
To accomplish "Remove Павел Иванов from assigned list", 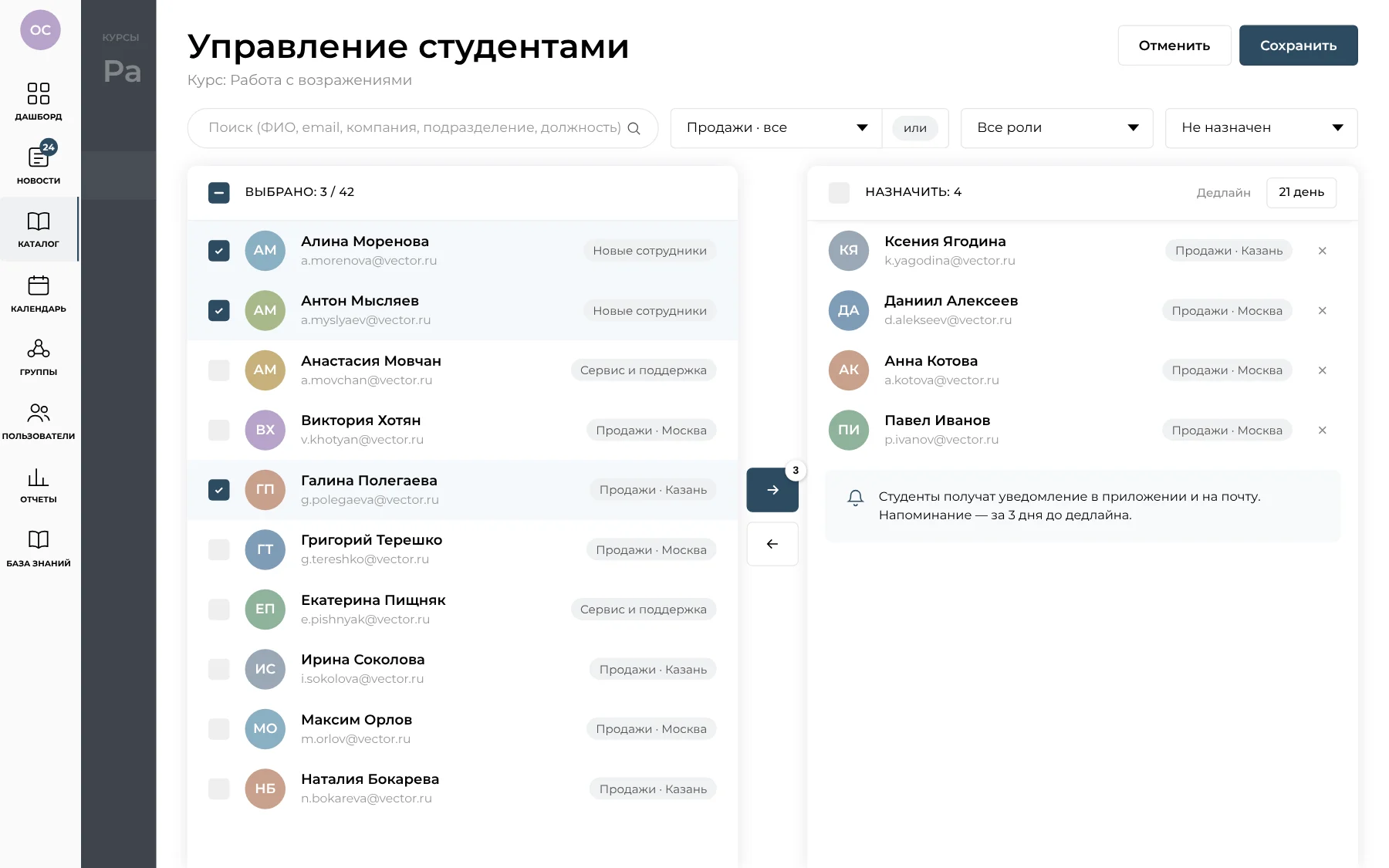I will click(x=1323, y=431).
